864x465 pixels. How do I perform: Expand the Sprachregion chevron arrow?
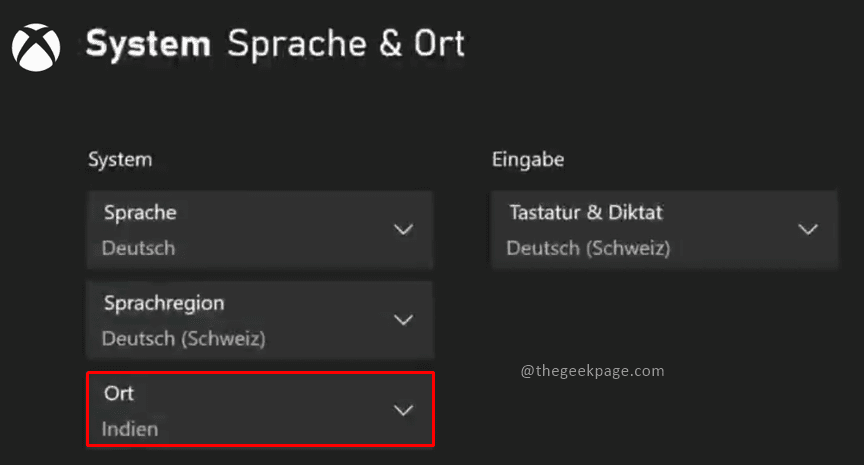(x=403, y=320)
